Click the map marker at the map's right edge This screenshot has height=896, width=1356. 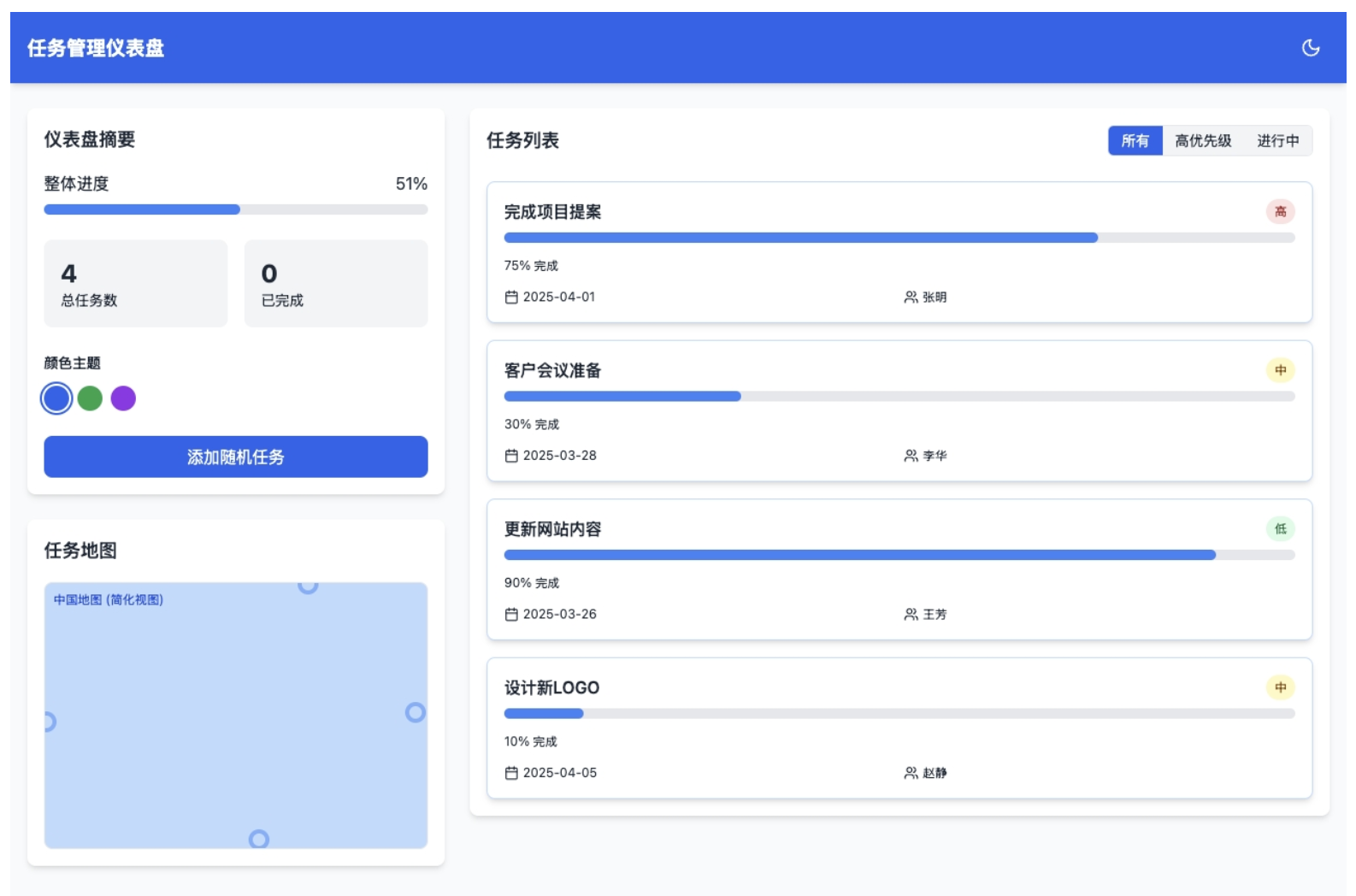tap(416, 712)
